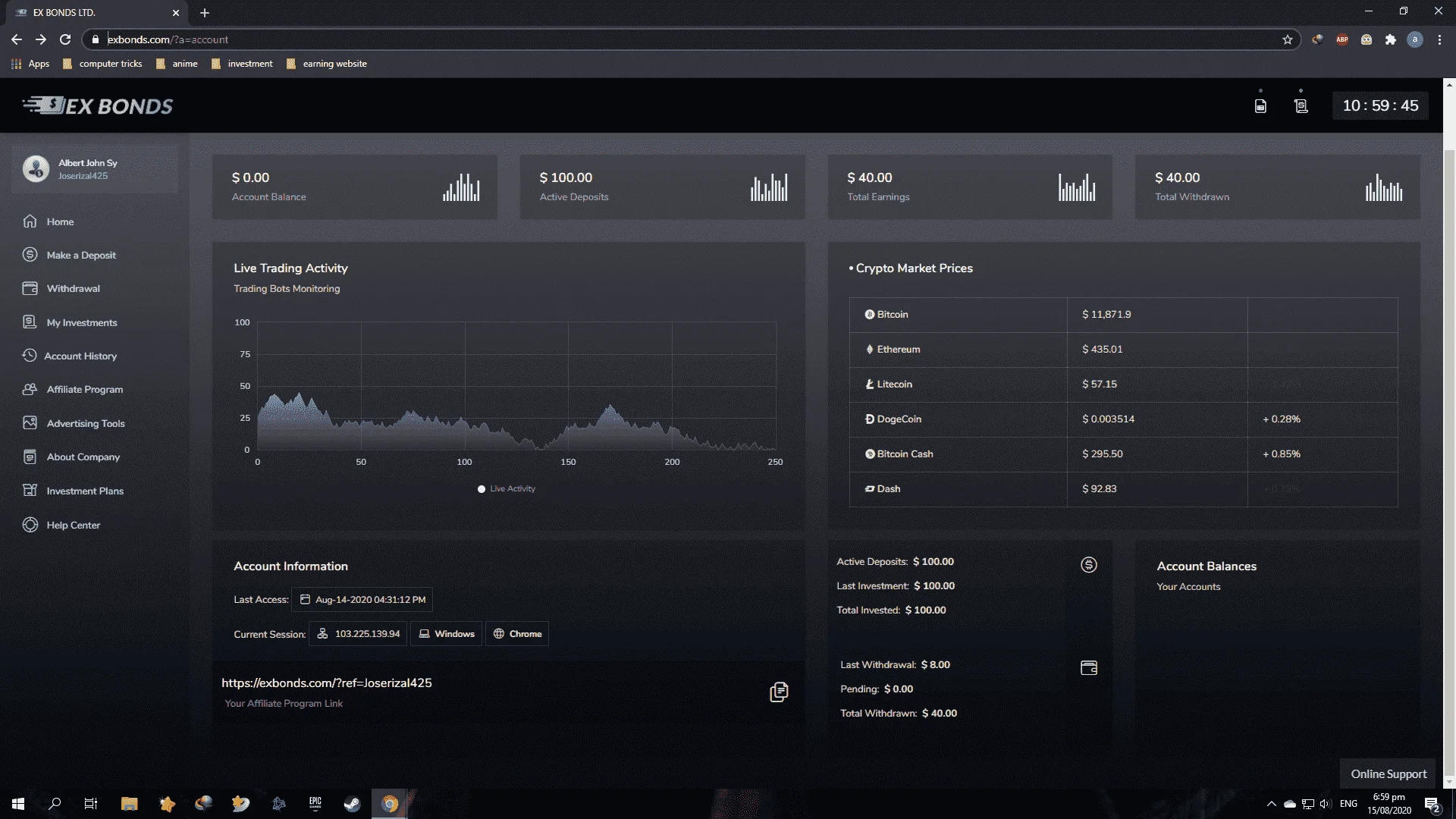Viewport: 1456px width, 819px height.
Task: Click the AdBlock Plus extension icon
Action: point(1342,39)
